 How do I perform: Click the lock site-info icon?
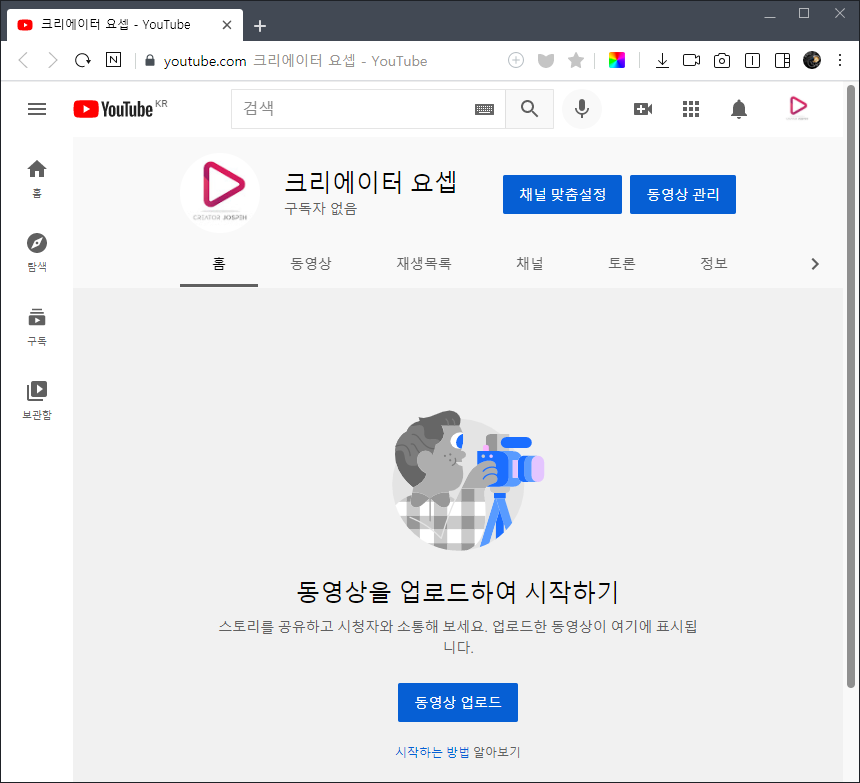(150, 60)
